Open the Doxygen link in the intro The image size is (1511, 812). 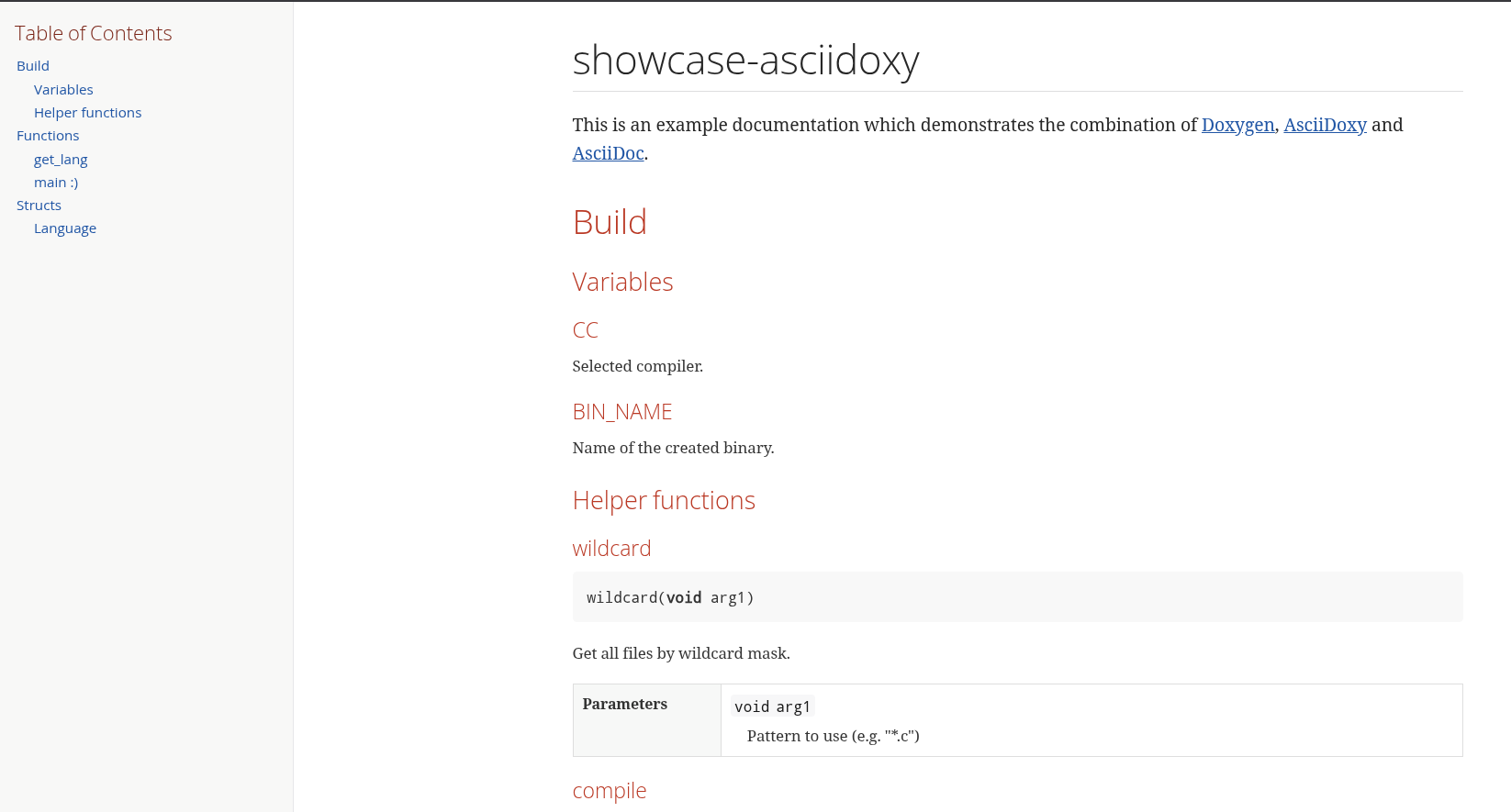[1237, 126]
